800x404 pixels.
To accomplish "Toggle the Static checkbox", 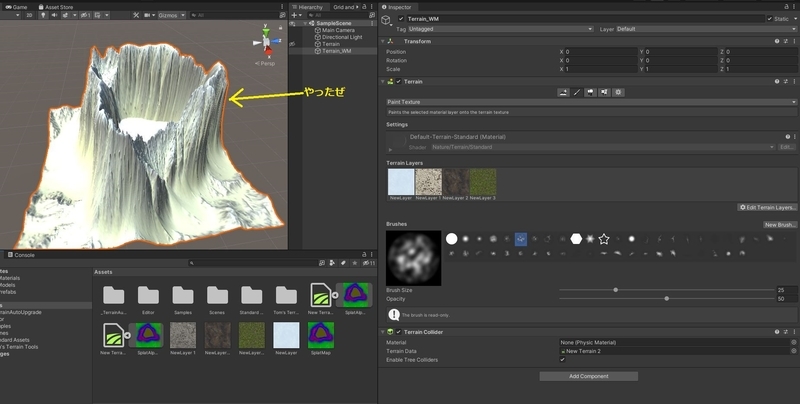I will (769, 19).
